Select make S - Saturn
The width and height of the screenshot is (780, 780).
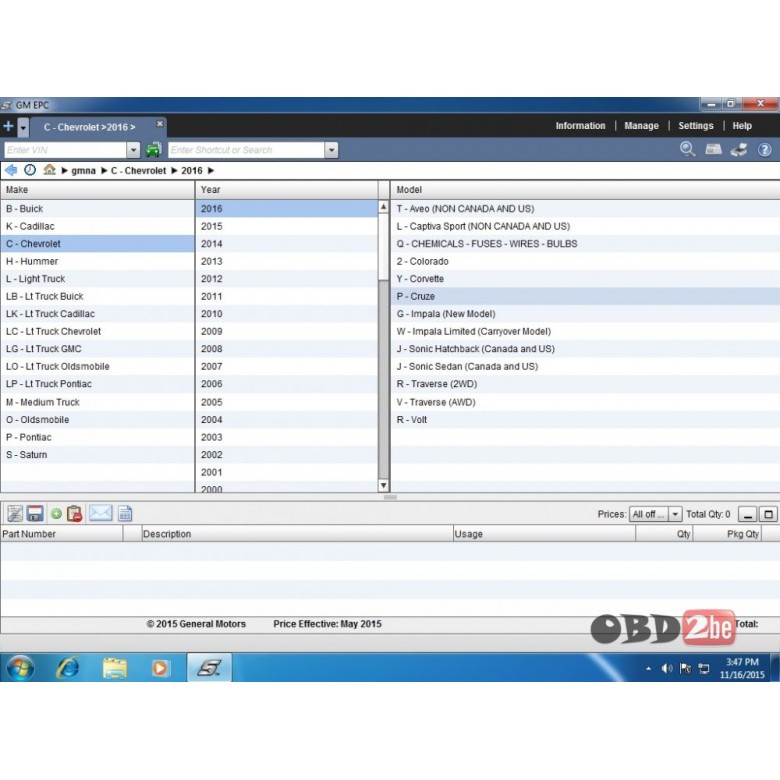pyautogui.click(x=98, y=455)
